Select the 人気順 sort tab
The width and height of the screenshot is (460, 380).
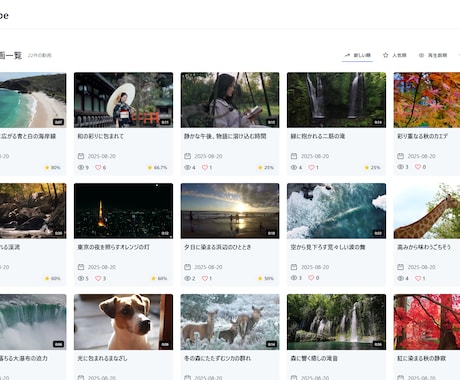point(395,55)
